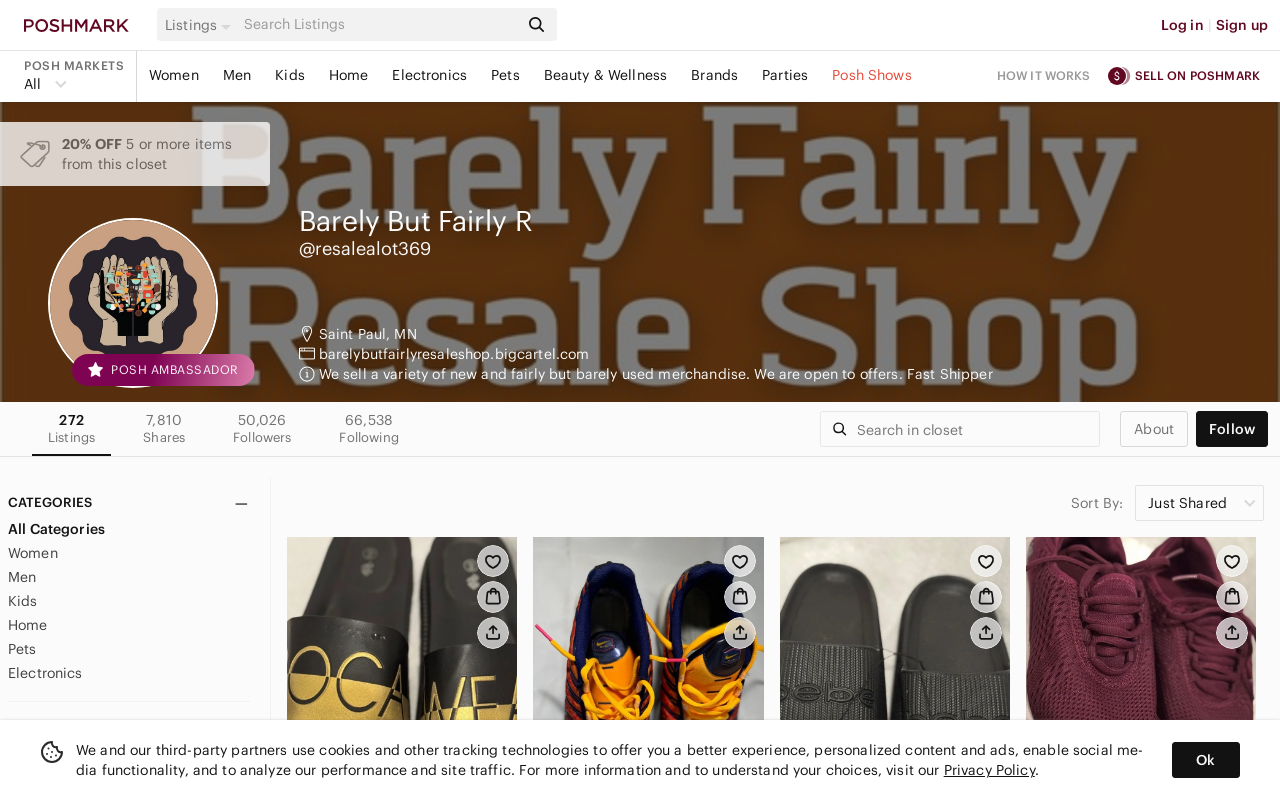Click the Saint Paul, MN location pin icon
The width and height of the screenshot is (1280, 800).
pos(307,334)
